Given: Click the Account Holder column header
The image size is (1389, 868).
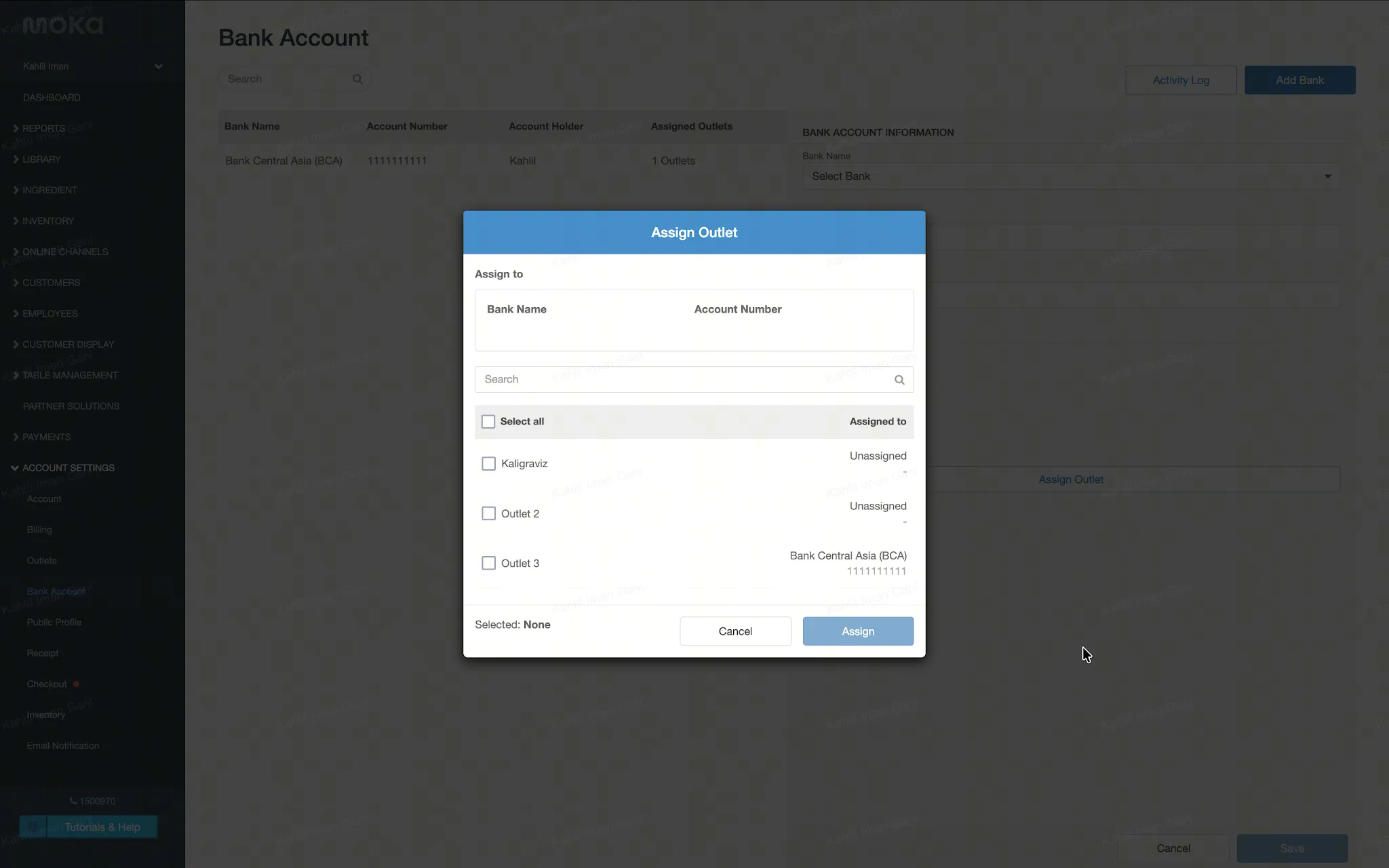Looking at the screenshot, I should click(x=546, y=126).
